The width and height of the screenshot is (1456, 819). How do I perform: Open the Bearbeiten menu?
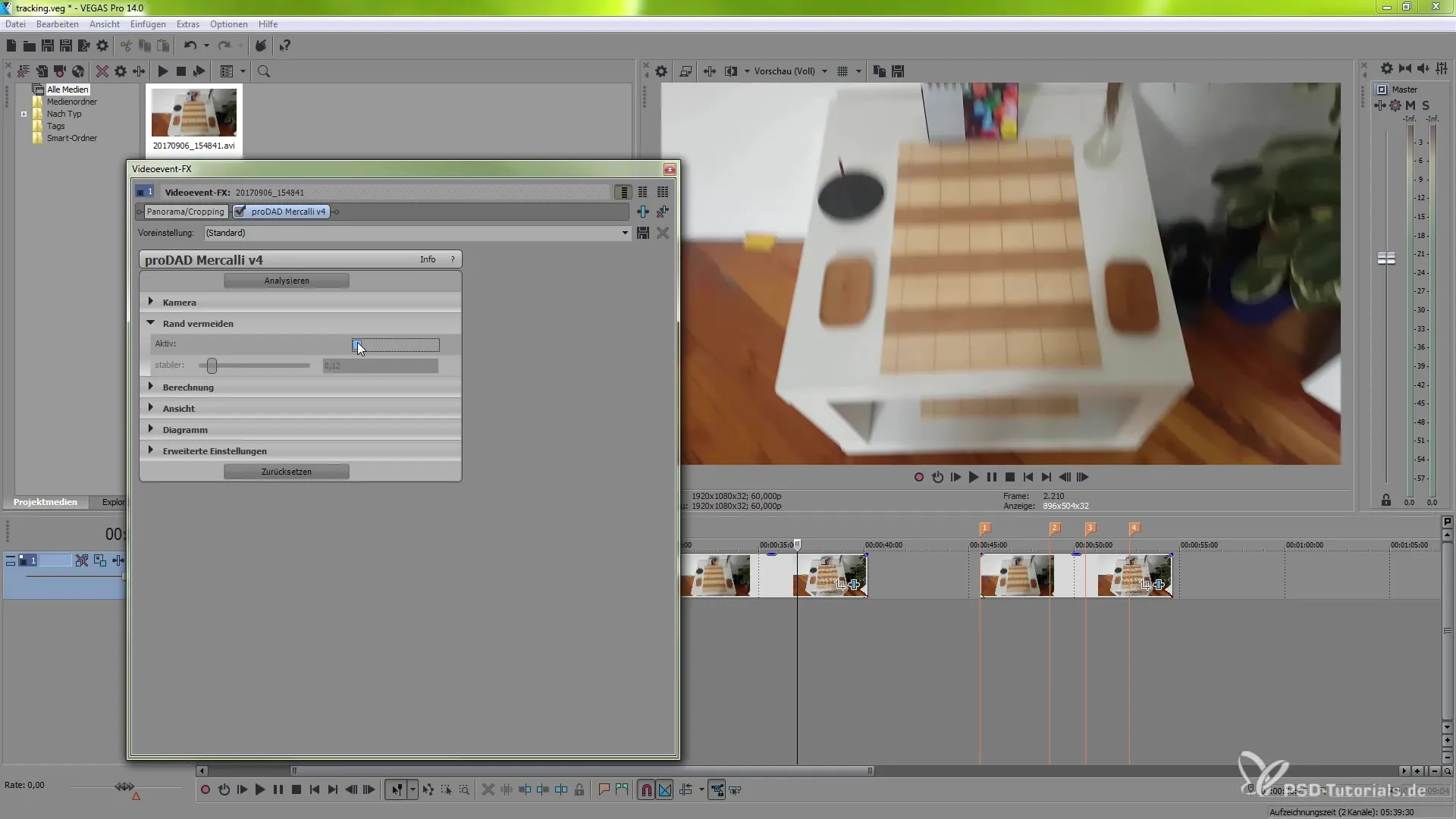pyautogui.click(x=57, y=24)
